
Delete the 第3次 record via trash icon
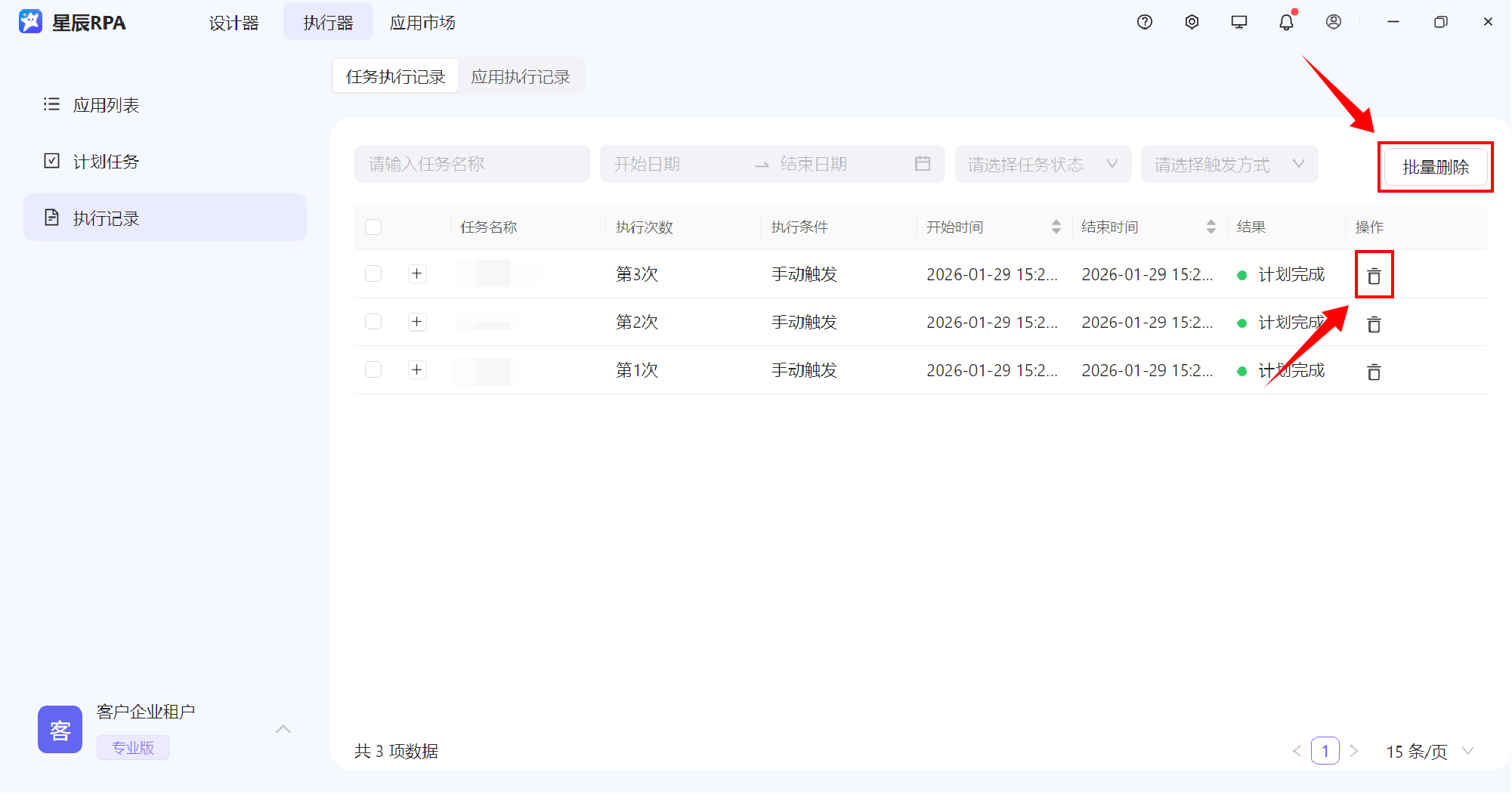tap(1373, 274)
